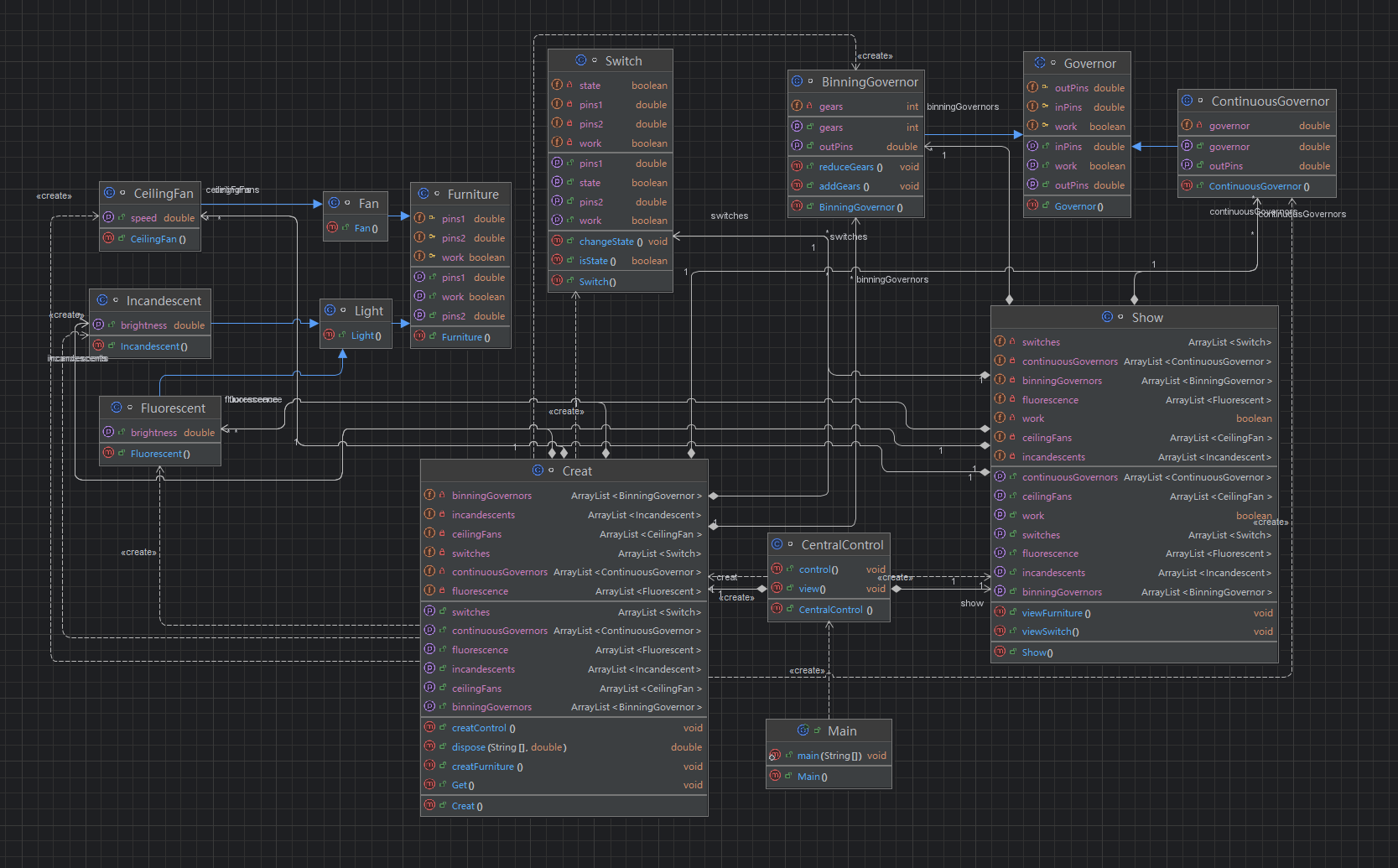Viewport: 1398px width, 868px height.
Task: Select the Switch class title
Action: [623, 61]
